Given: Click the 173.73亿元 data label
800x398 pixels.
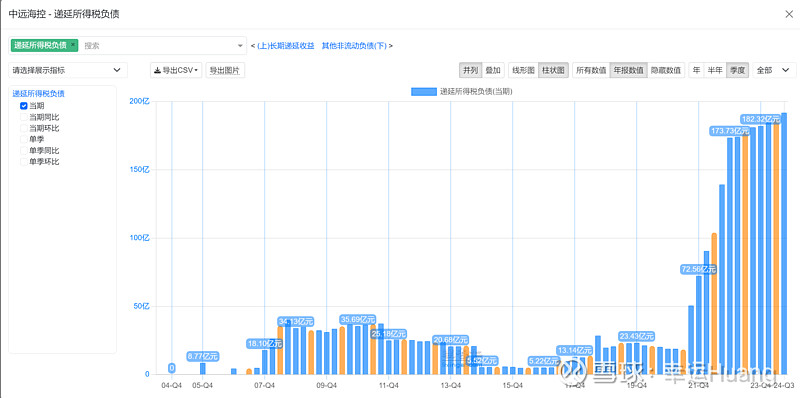Looking at the screenshot, I should [730, 131].
